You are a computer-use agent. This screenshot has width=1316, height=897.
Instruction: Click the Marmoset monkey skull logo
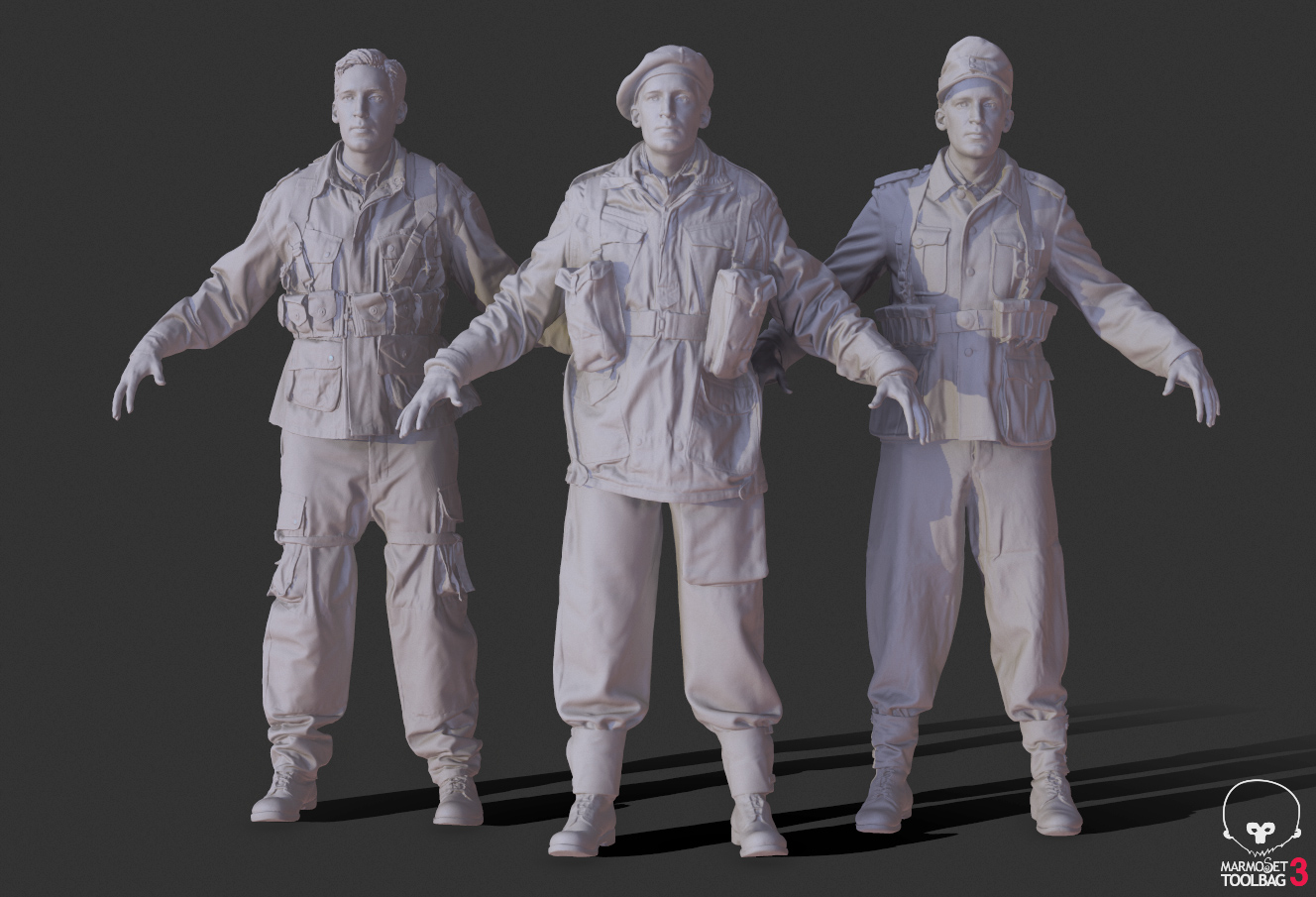pos(1260,817)
